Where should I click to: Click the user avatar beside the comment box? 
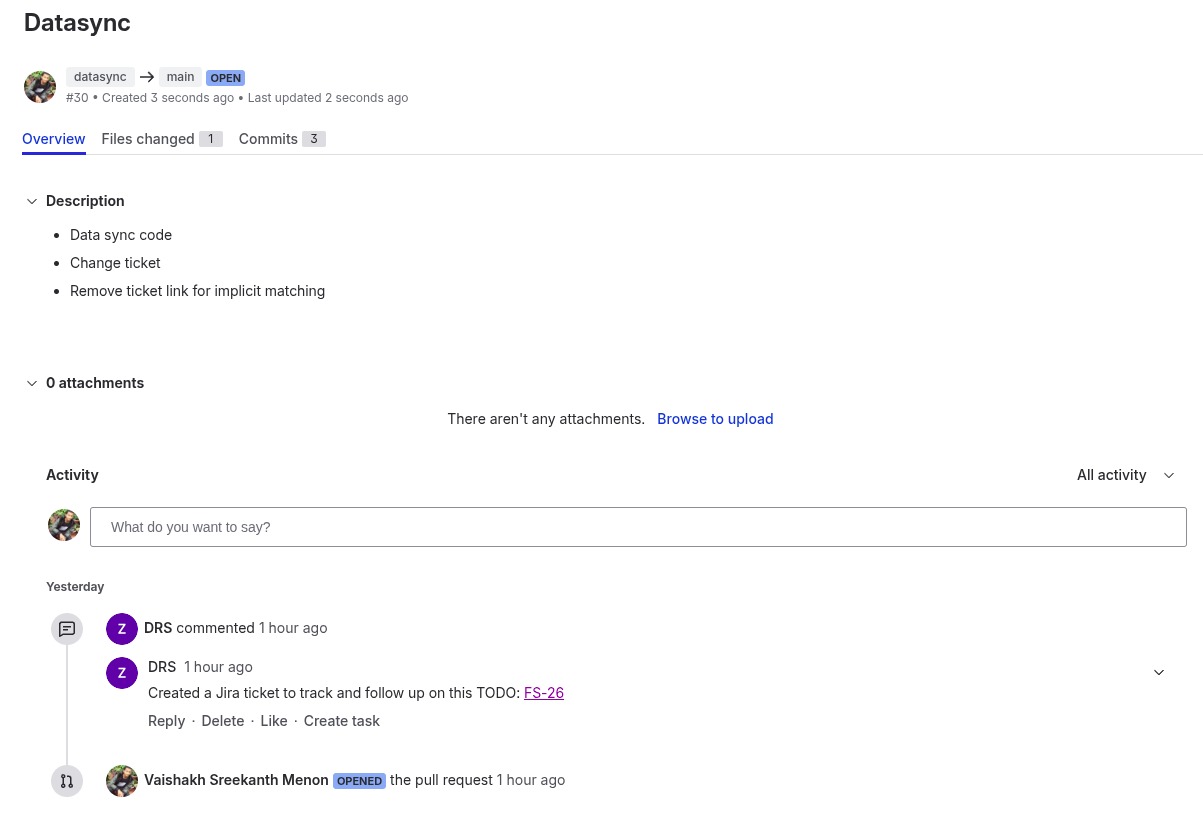tap(64, 525)
